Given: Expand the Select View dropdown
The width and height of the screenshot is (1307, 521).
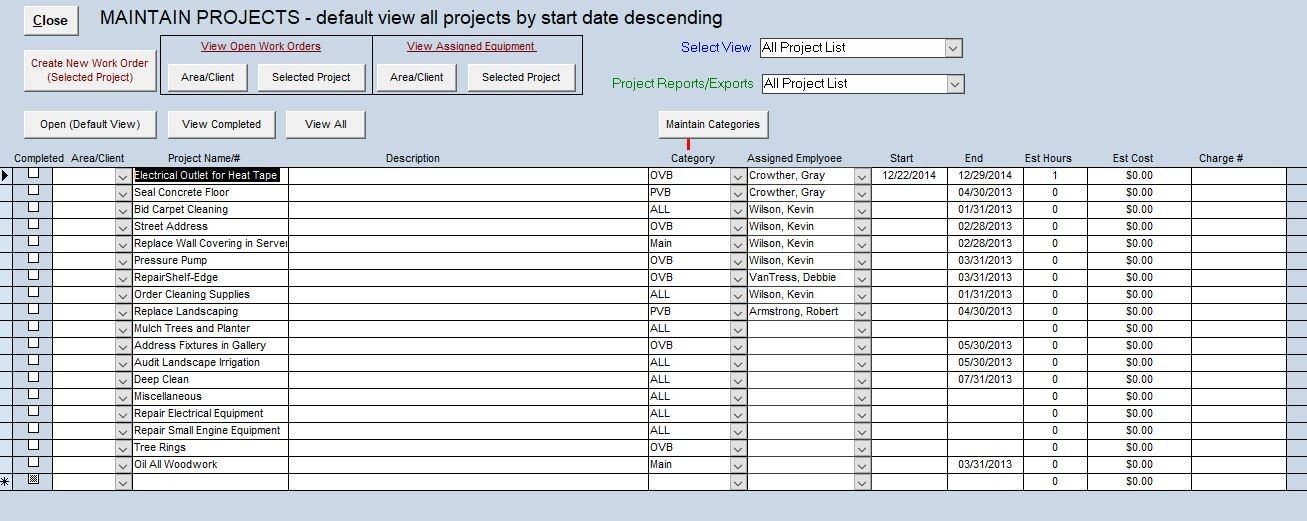Looking at the screenshot, I should 953,48.
